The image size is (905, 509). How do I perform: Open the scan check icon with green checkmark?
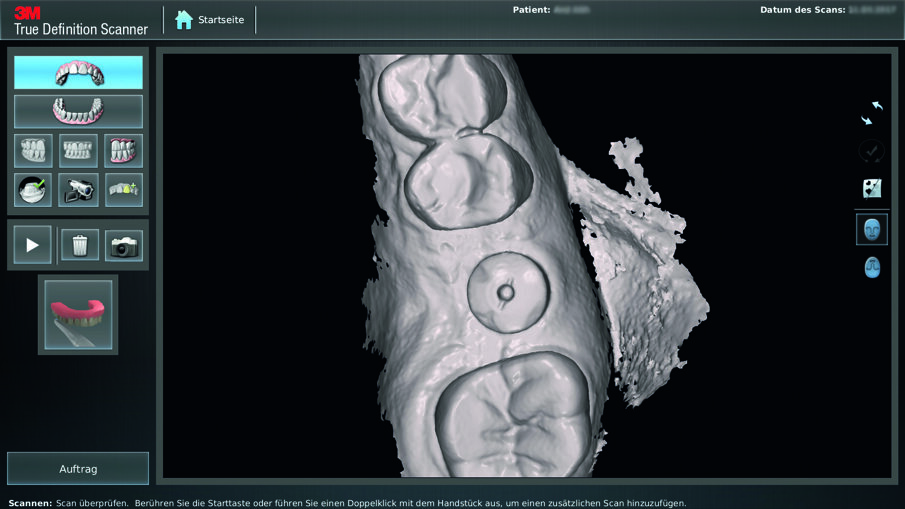pyautogui.click(x=33, y=190)
